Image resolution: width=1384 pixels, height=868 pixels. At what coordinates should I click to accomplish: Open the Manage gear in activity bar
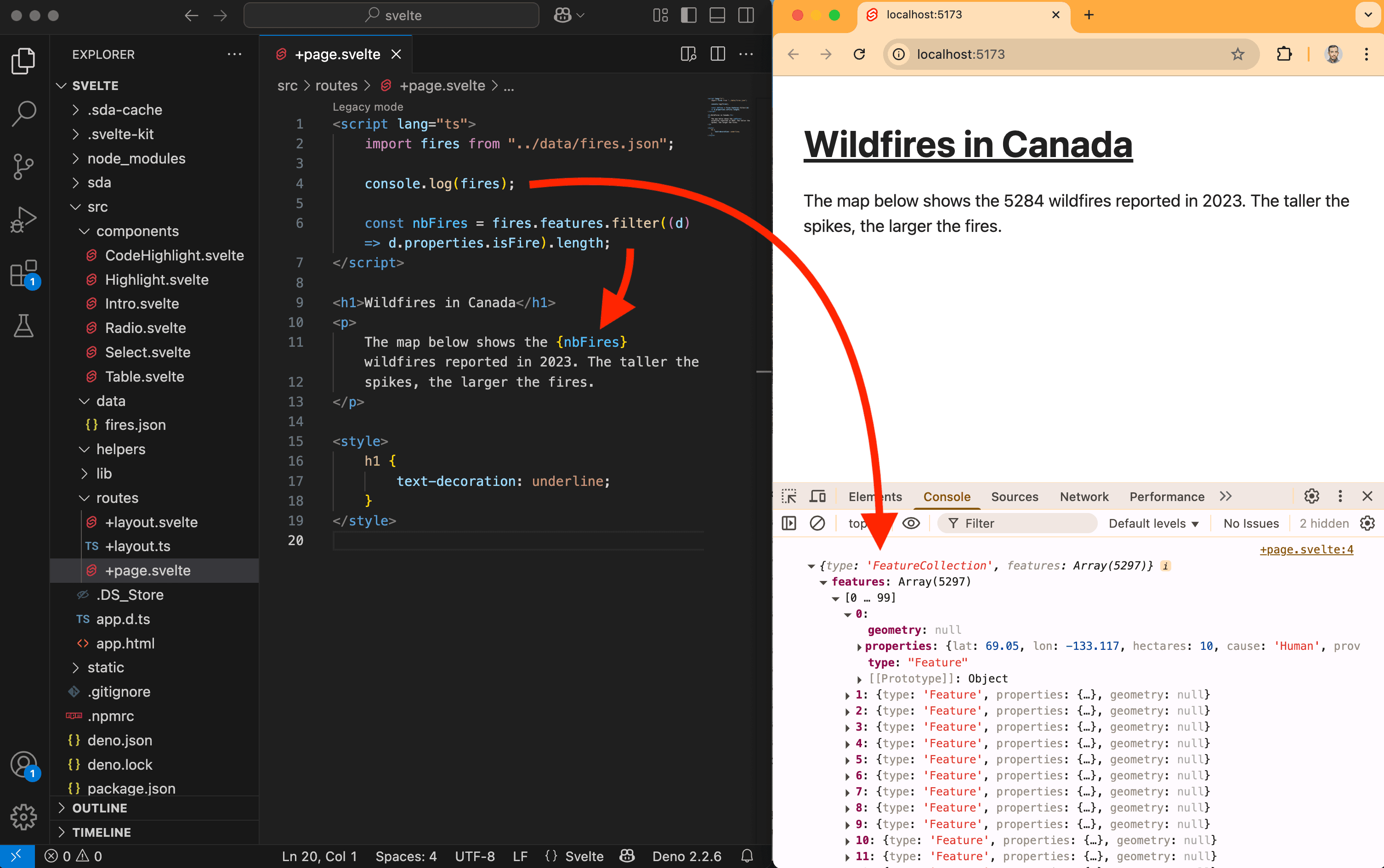[x=23, y=817]
